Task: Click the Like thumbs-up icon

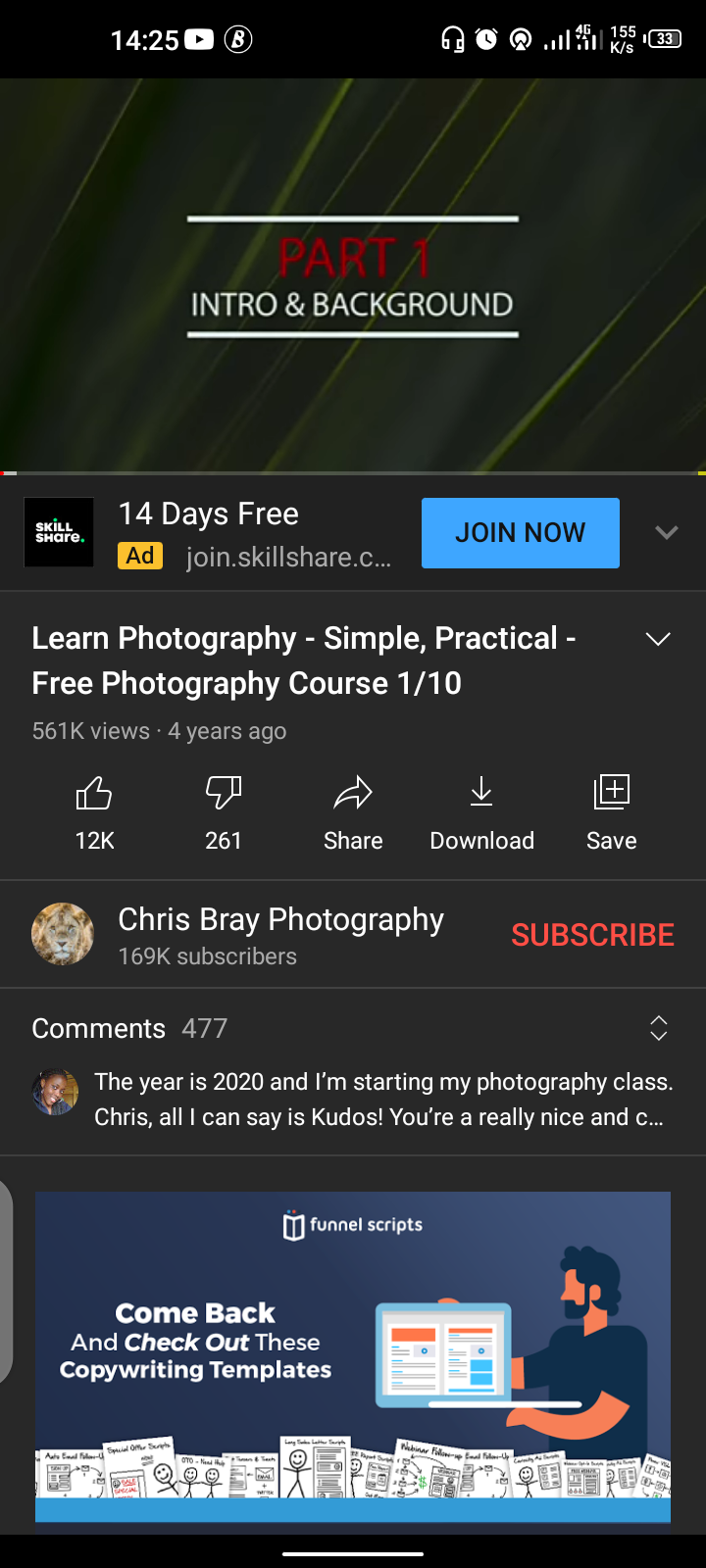Action: point(93,791)
